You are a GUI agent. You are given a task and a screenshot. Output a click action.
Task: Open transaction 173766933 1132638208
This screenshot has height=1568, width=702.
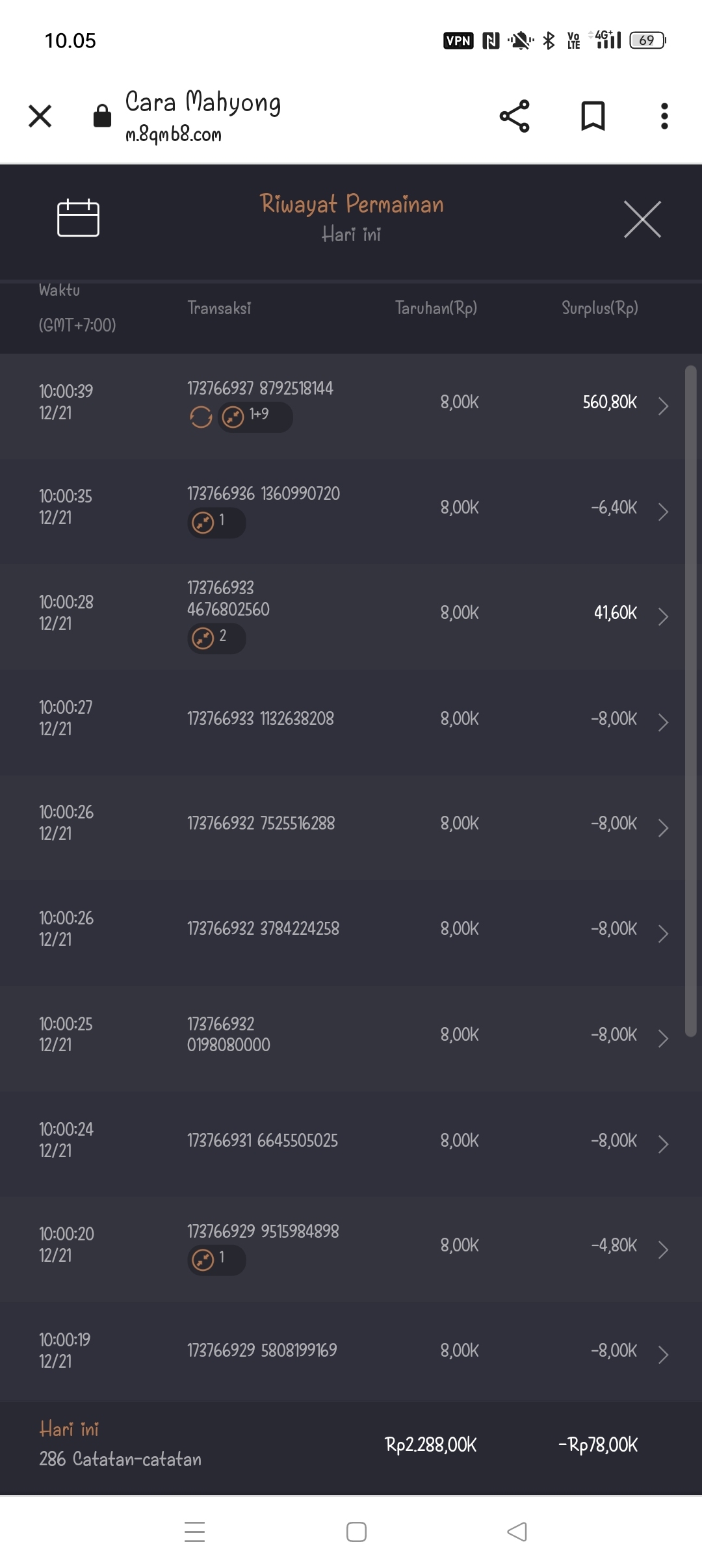[x=261, y=718]
